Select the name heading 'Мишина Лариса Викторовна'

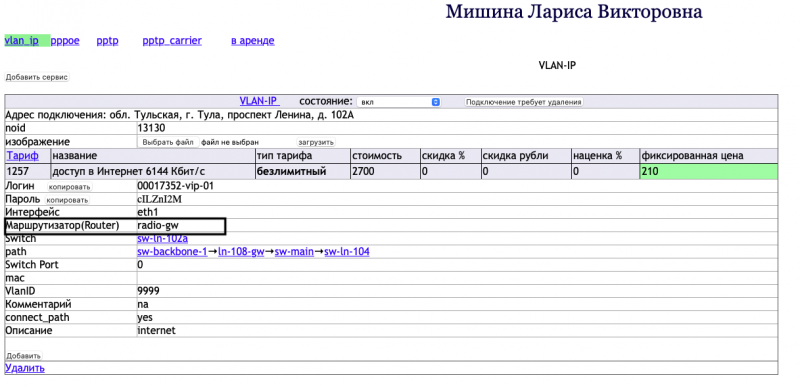(x=574, y=12)
